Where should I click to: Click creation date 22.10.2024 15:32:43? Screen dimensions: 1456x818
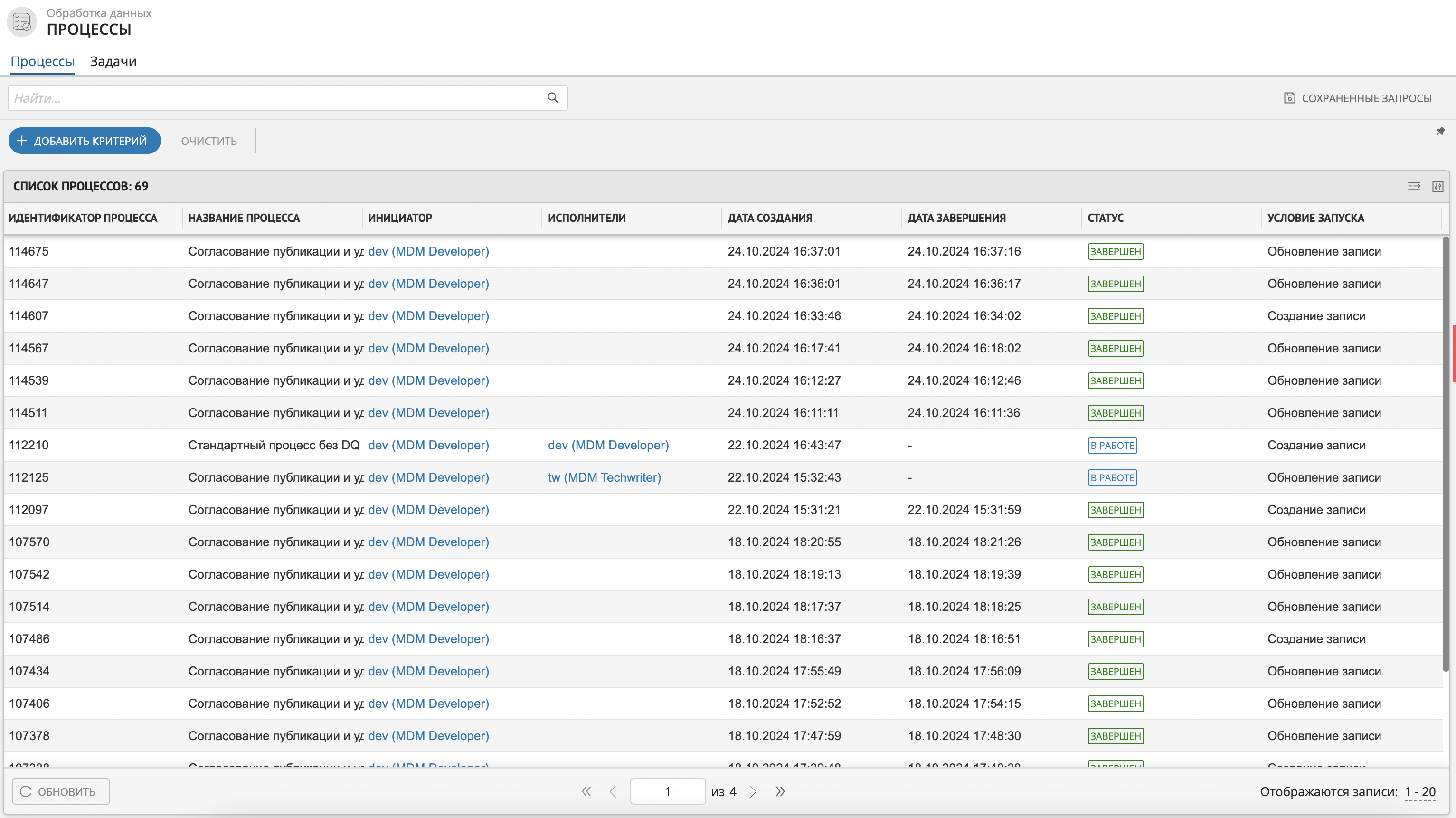tap(784, 478)
